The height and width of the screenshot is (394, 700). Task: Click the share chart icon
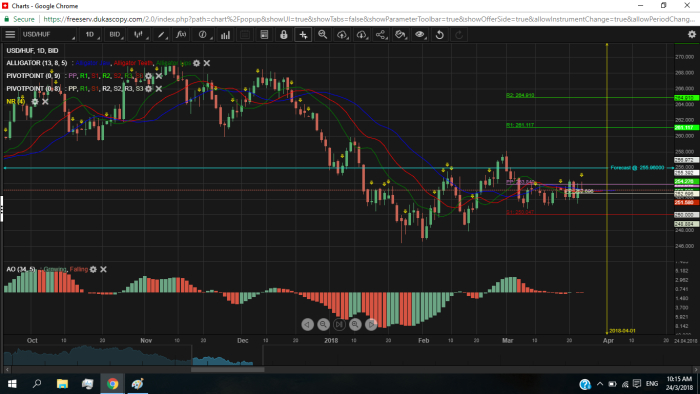(380, 34)
